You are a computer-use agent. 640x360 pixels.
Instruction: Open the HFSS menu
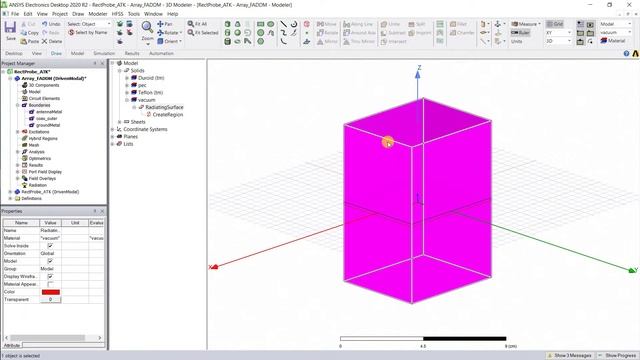(x=118, y=13)
